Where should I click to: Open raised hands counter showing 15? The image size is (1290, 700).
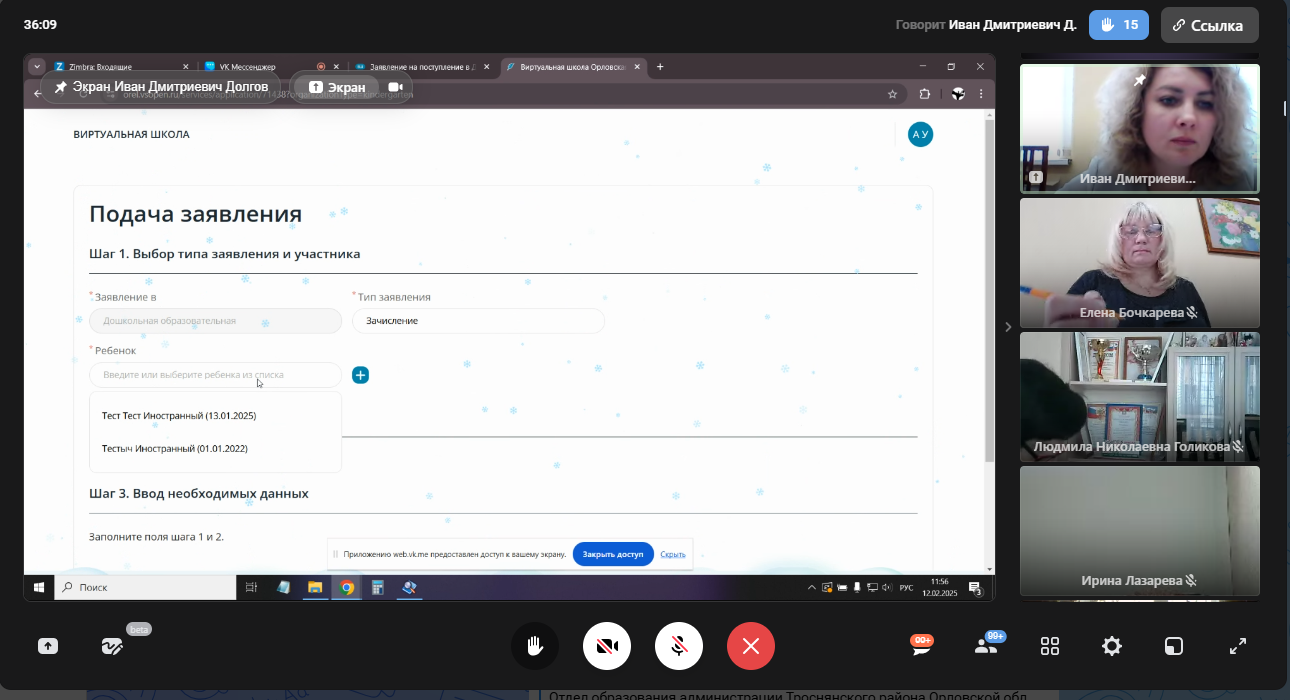1119,25
